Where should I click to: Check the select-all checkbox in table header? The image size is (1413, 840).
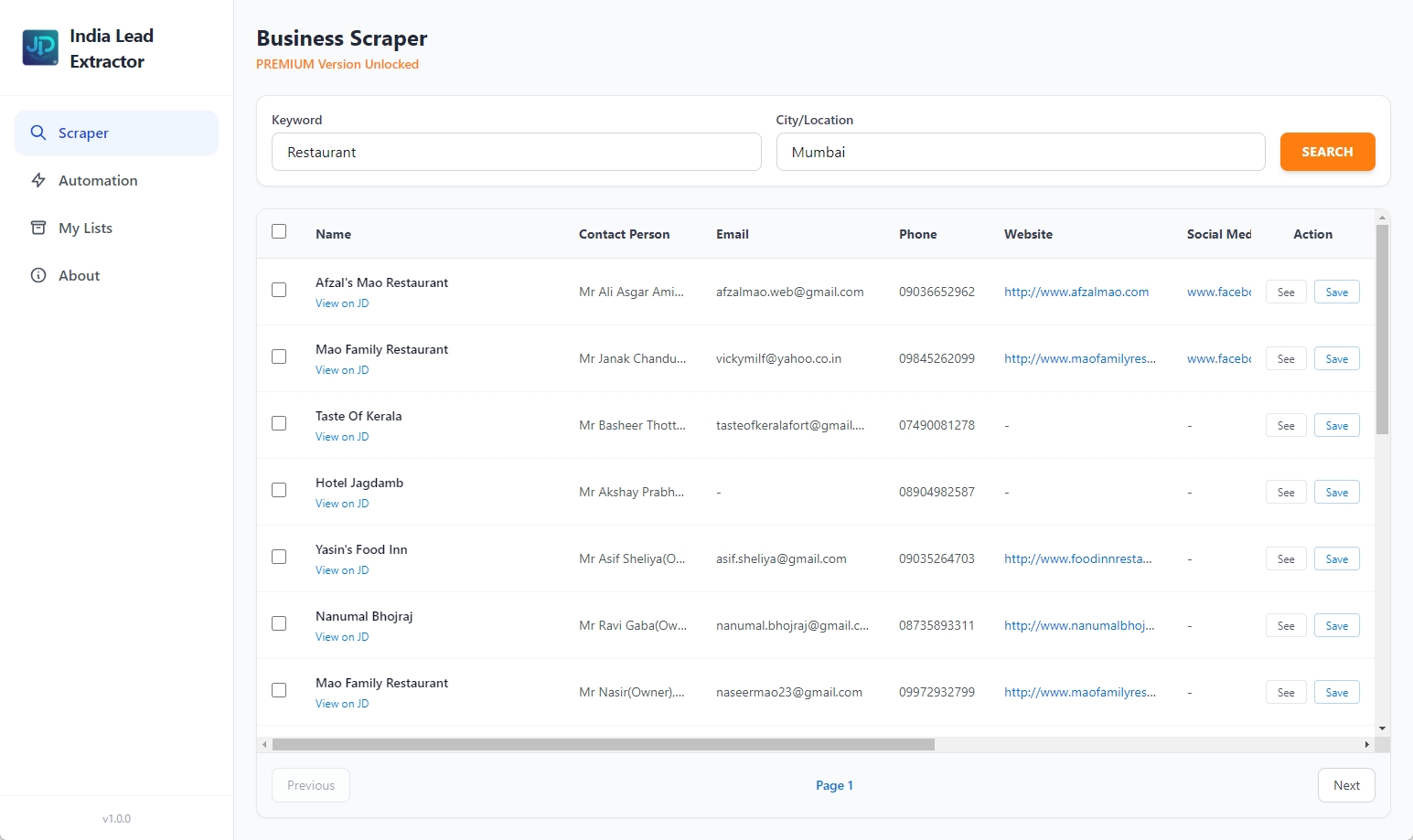click(279, 231)
